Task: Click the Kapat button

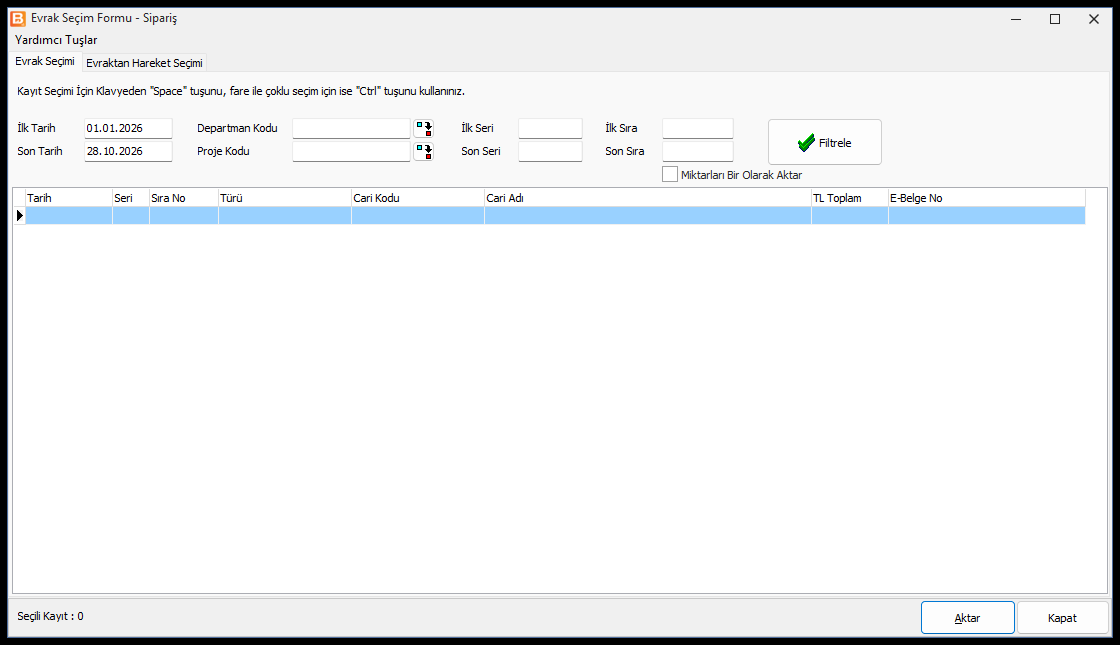Action: (x=1062, y=618)
